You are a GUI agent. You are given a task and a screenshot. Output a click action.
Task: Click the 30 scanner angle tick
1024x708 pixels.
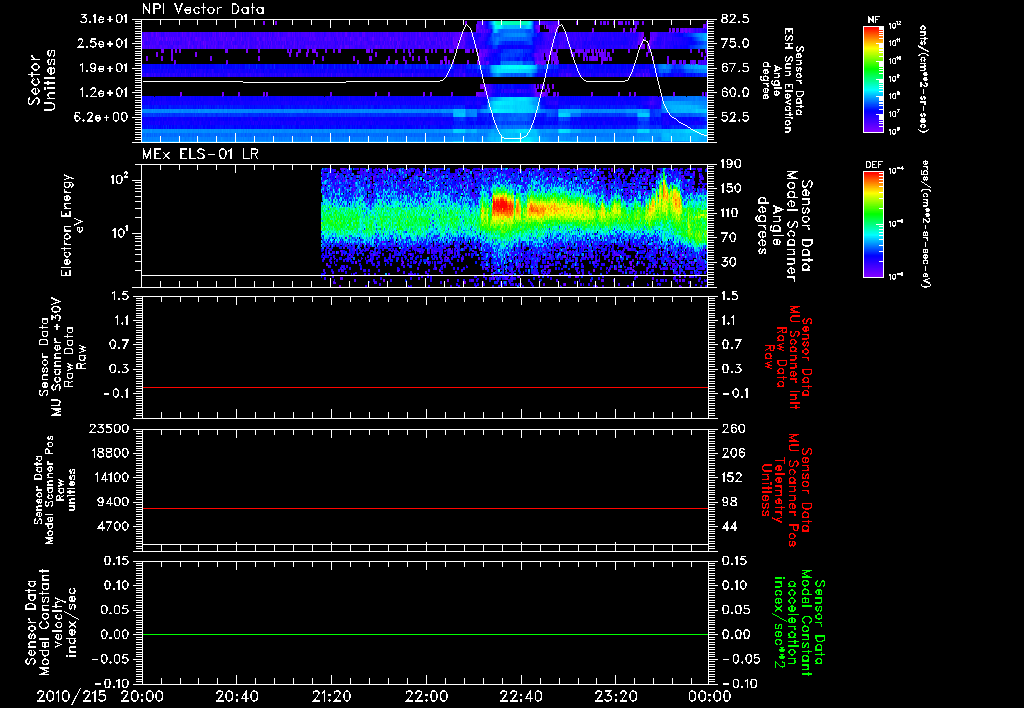pos(729,262)
